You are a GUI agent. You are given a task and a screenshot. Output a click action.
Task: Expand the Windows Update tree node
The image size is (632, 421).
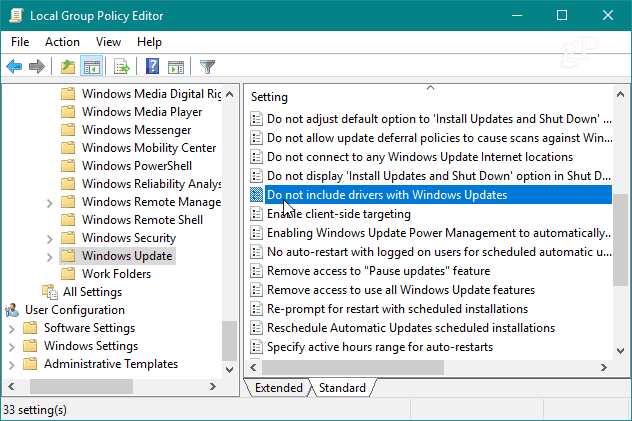point(49,257)
